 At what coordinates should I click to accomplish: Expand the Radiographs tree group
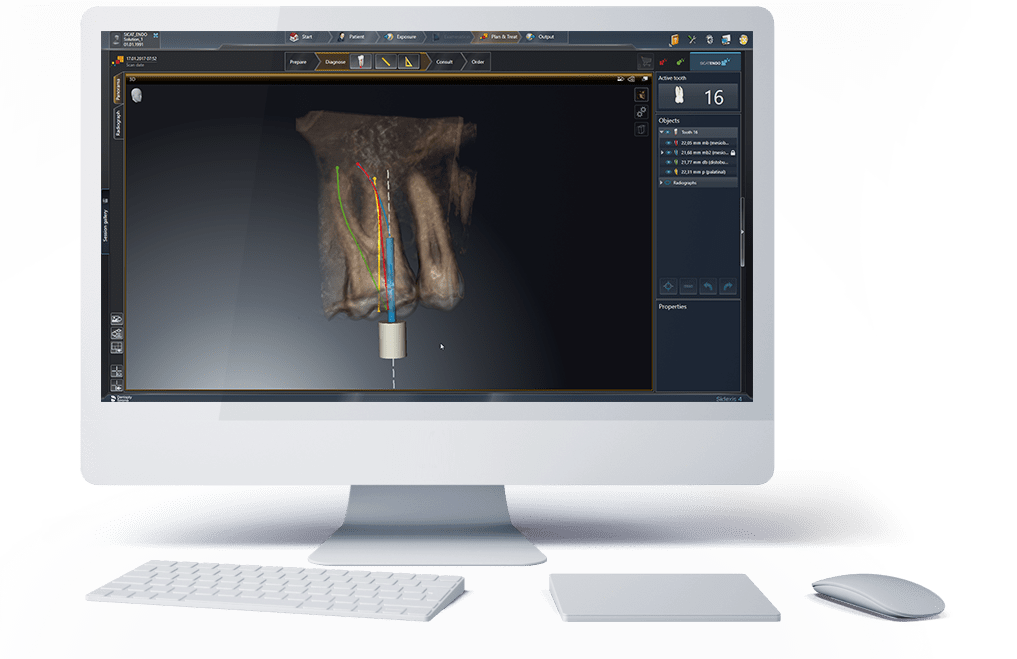(661, 182)
